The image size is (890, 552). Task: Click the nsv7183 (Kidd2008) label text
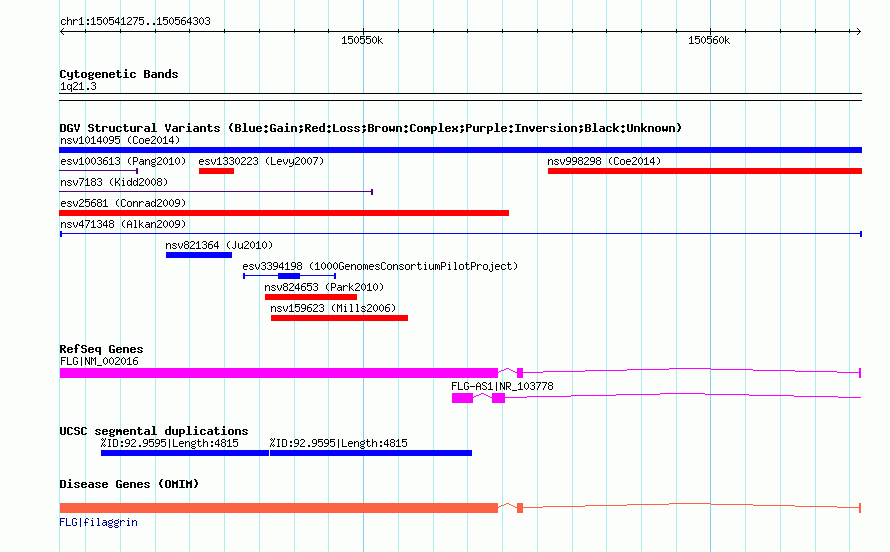(x=114, y=182)
